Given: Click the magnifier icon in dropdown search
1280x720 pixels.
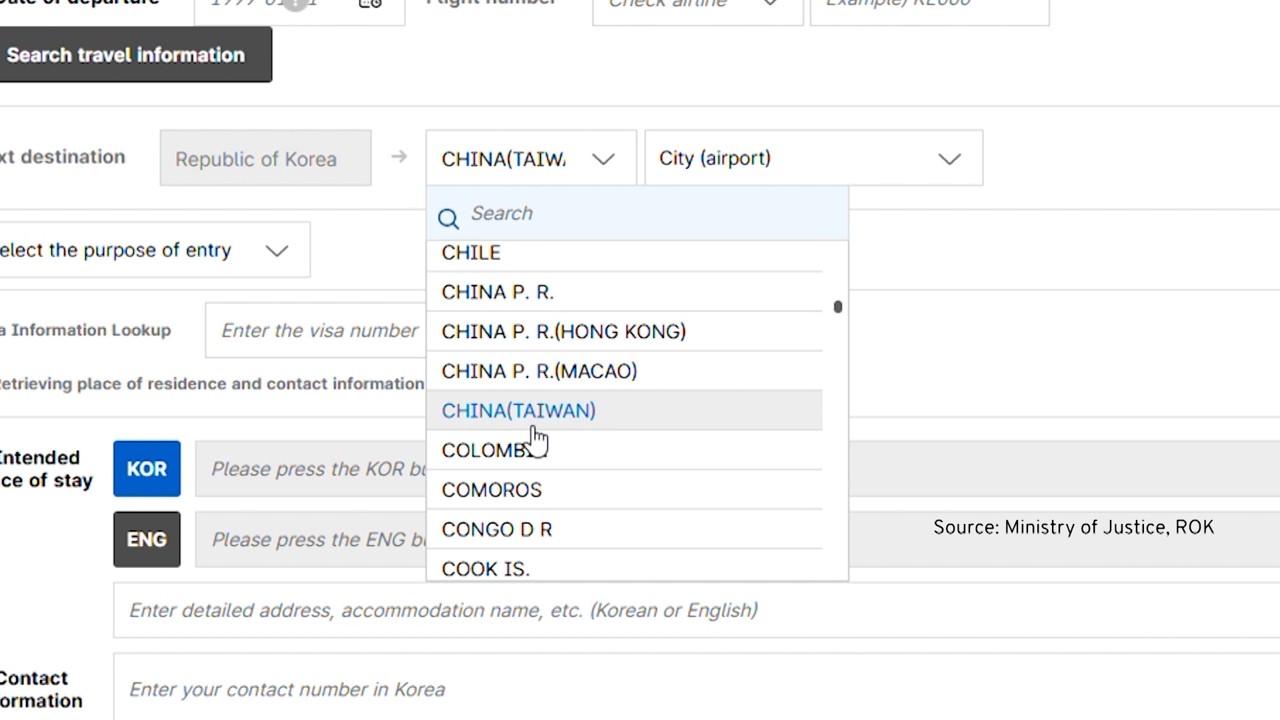Looking at the screenshot, I should pyautogui.click(x=448, y=218).
